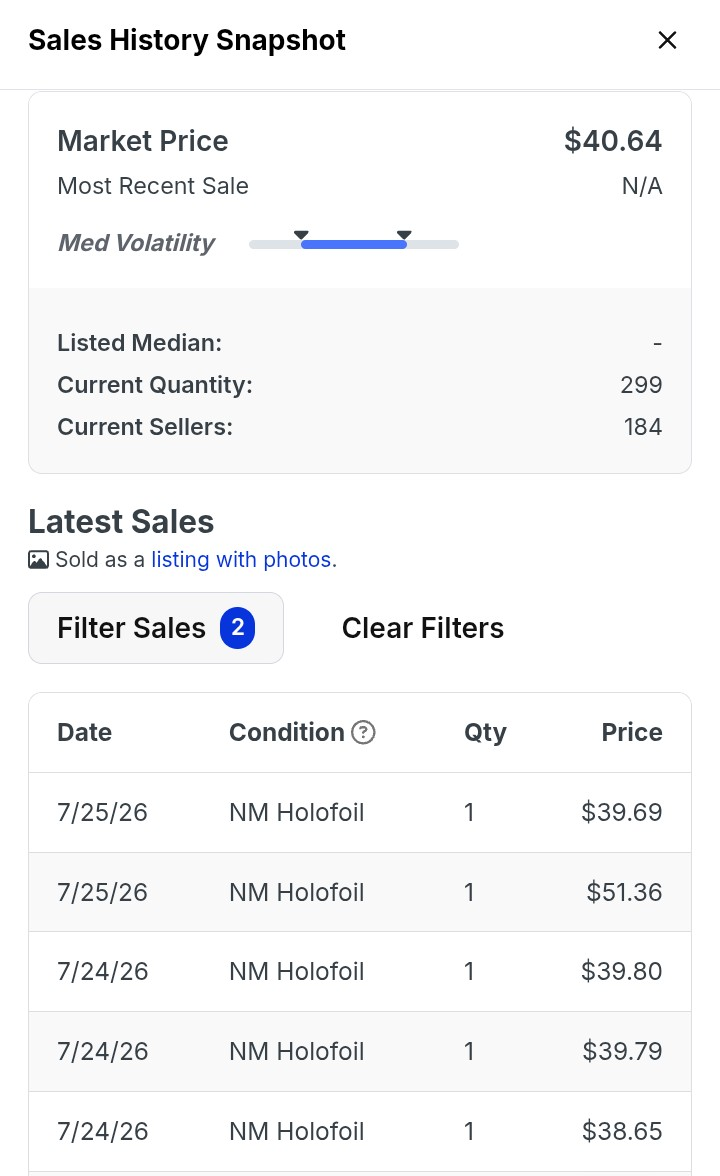720x1176 pixels.
Task: Click the Date column header
Action: coord(85,732)
